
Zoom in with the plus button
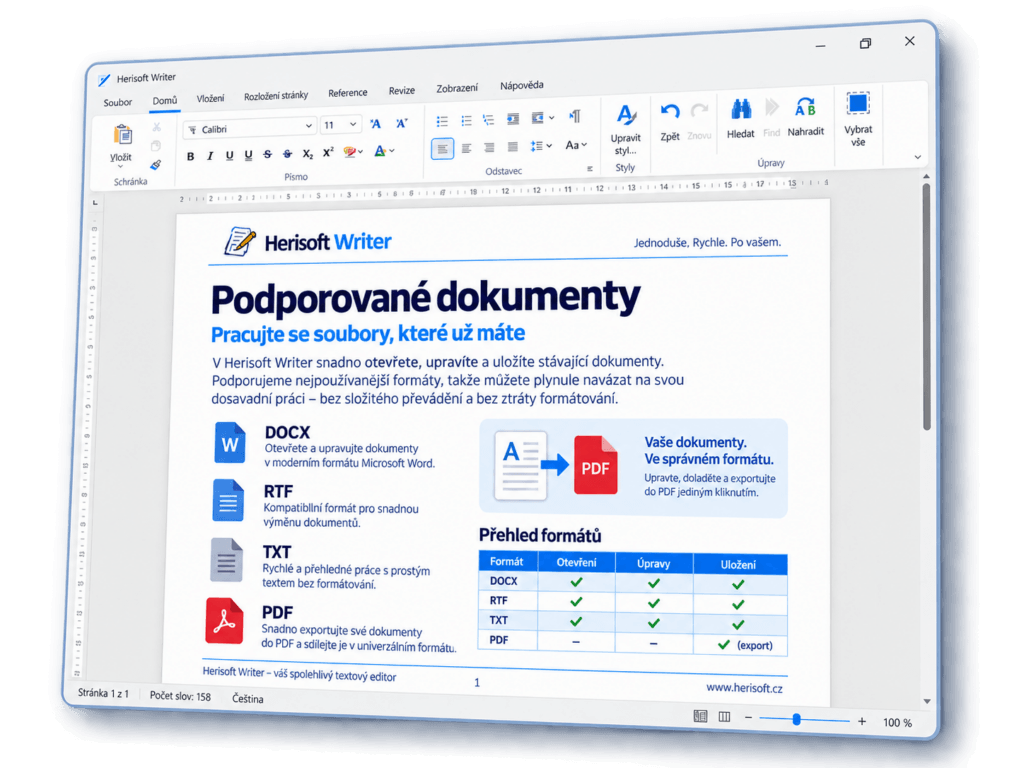point(862,721)
